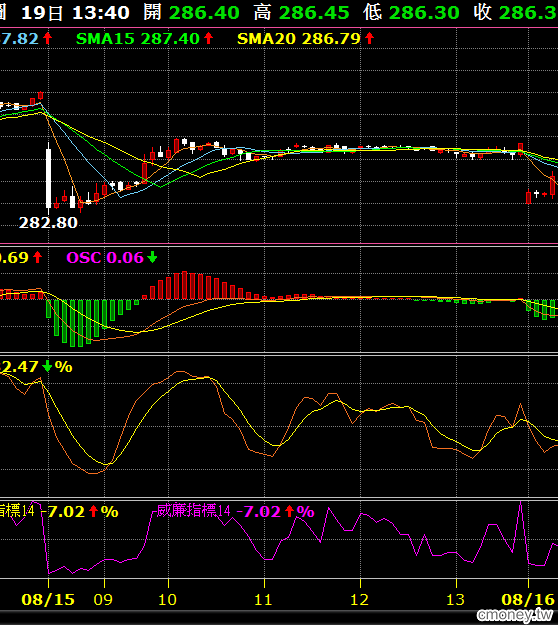Image resolution: width=558 pixels, height=625 pixels.
Task: Click the 09 o'clock tick on time axis
Action: [x=103, y=599]
